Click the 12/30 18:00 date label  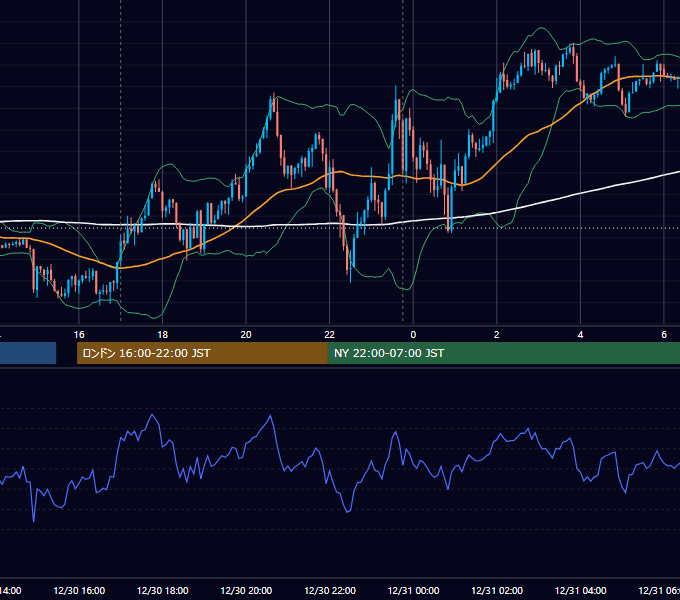point(163,591)
